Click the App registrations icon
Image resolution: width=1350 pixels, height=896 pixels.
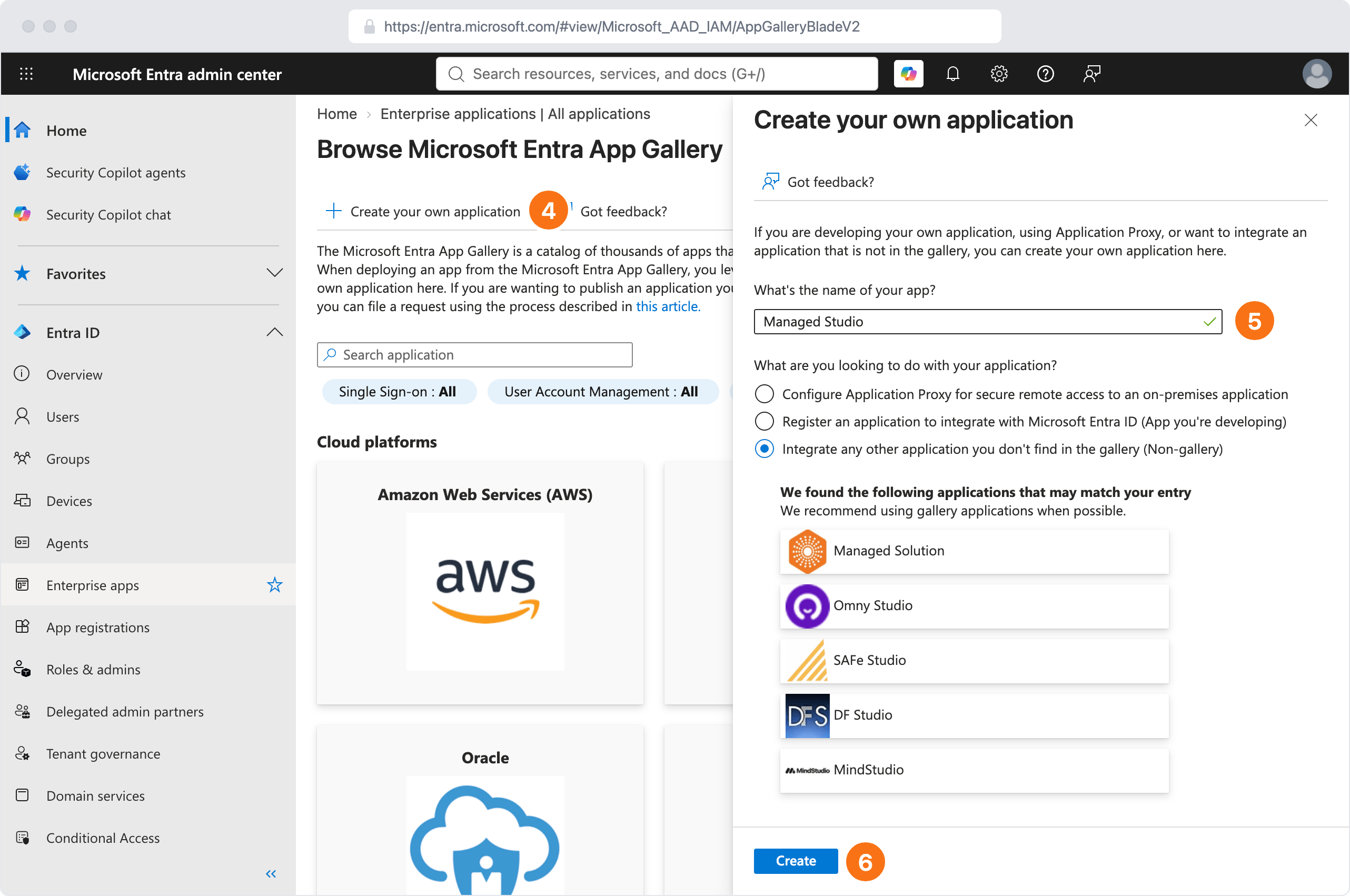22,627
